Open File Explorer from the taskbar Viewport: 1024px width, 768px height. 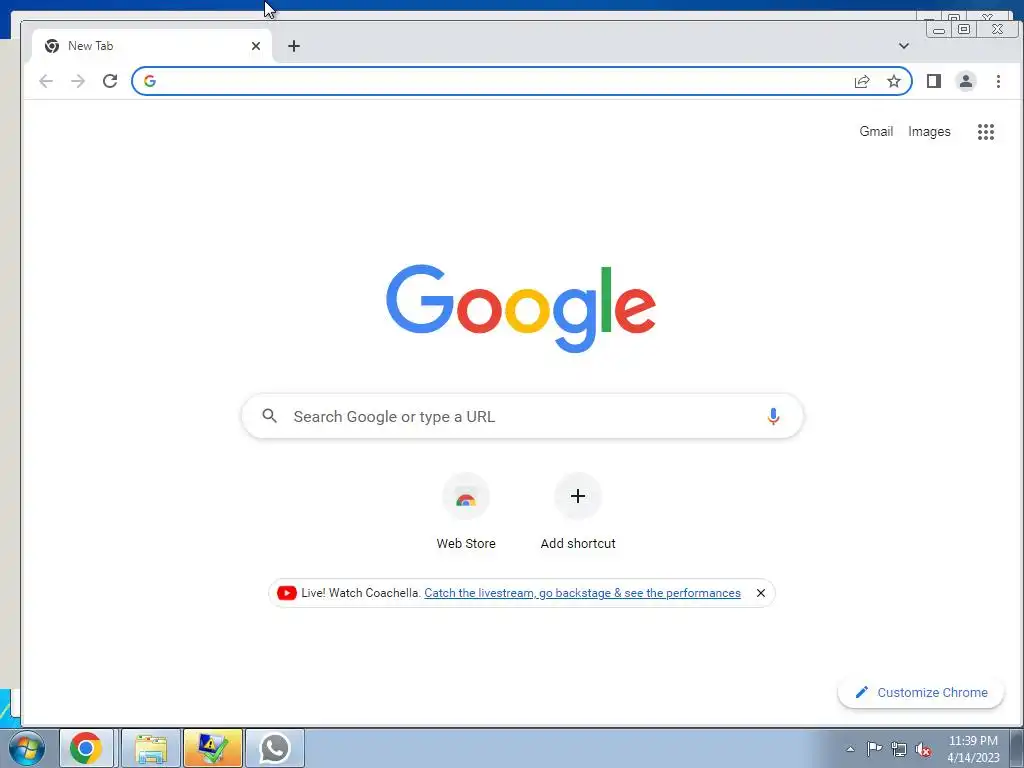coord(151,748)
